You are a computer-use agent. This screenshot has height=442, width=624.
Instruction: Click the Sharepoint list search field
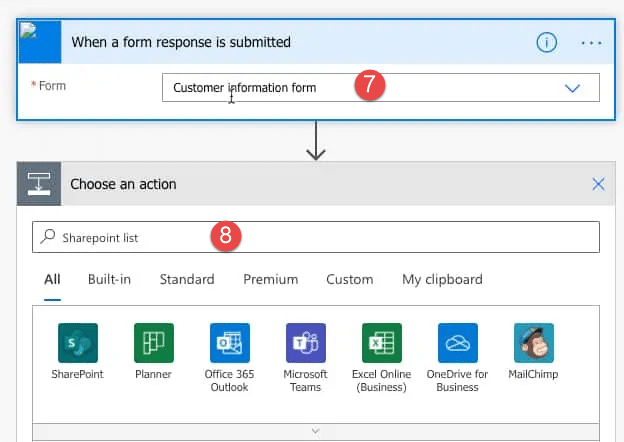coord(316,237)
